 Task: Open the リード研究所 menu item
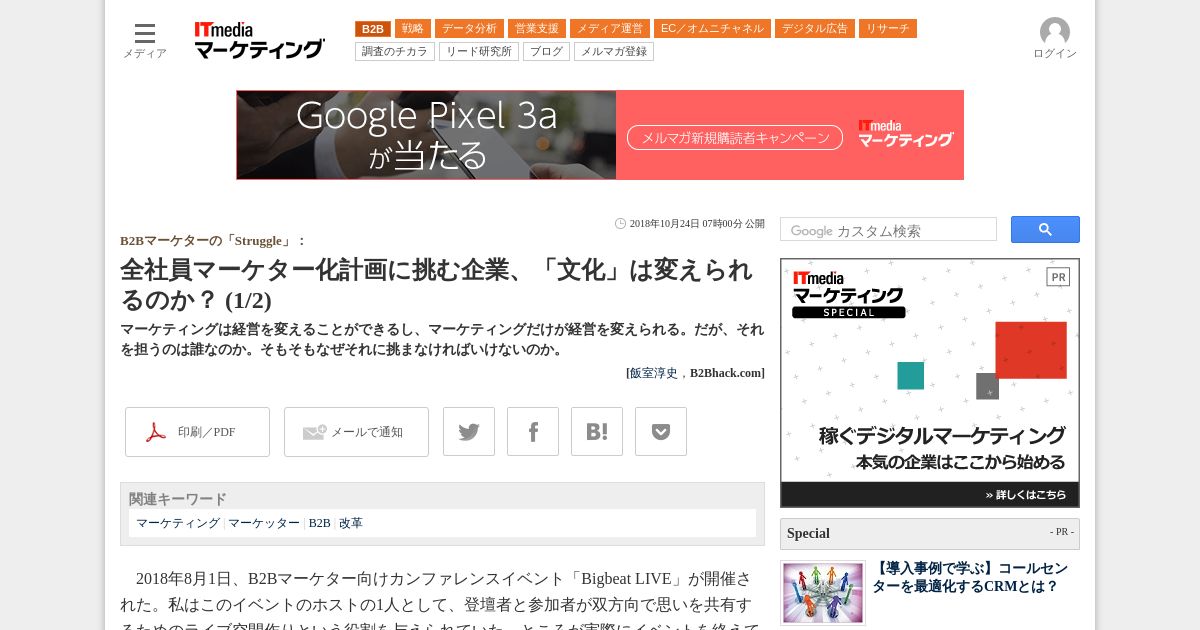479,51
